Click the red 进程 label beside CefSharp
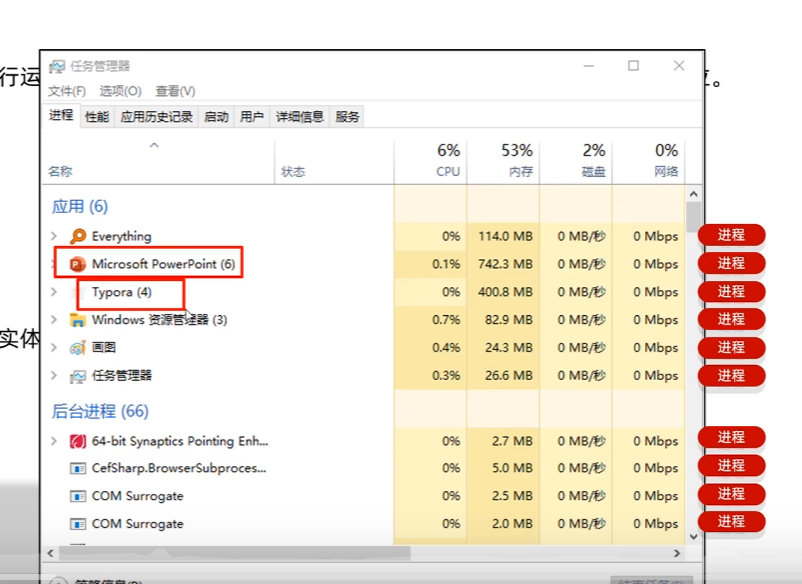Screen dimensions: 802x584 [x=731, y=465]
